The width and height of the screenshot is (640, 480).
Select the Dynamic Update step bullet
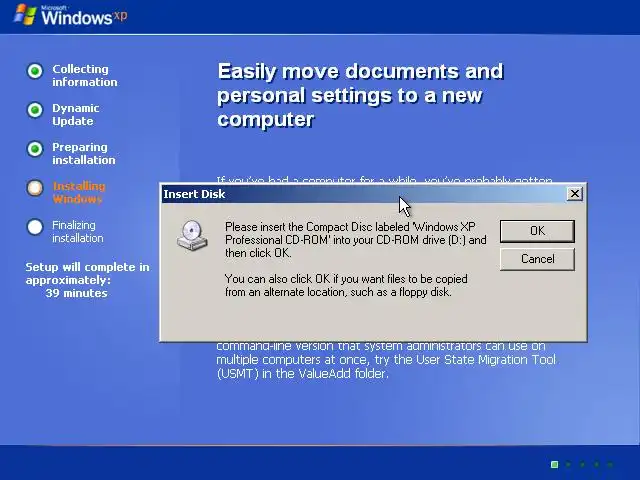tap(35, 110)
